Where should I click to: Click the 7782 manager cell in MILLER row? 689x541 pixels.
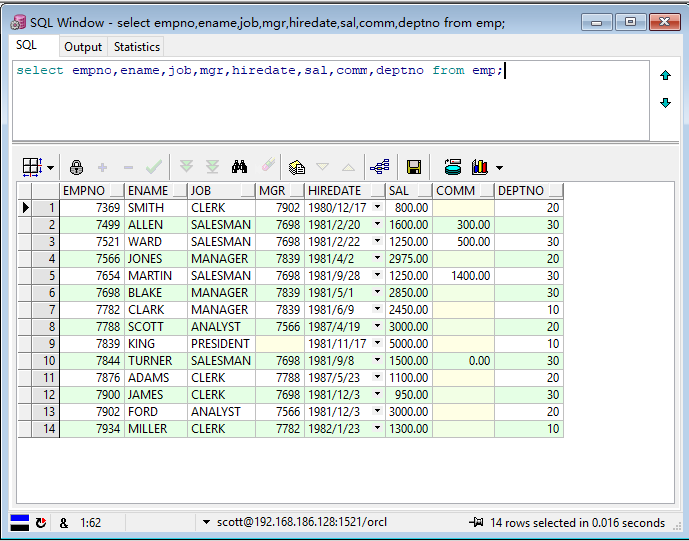(280, 428)
